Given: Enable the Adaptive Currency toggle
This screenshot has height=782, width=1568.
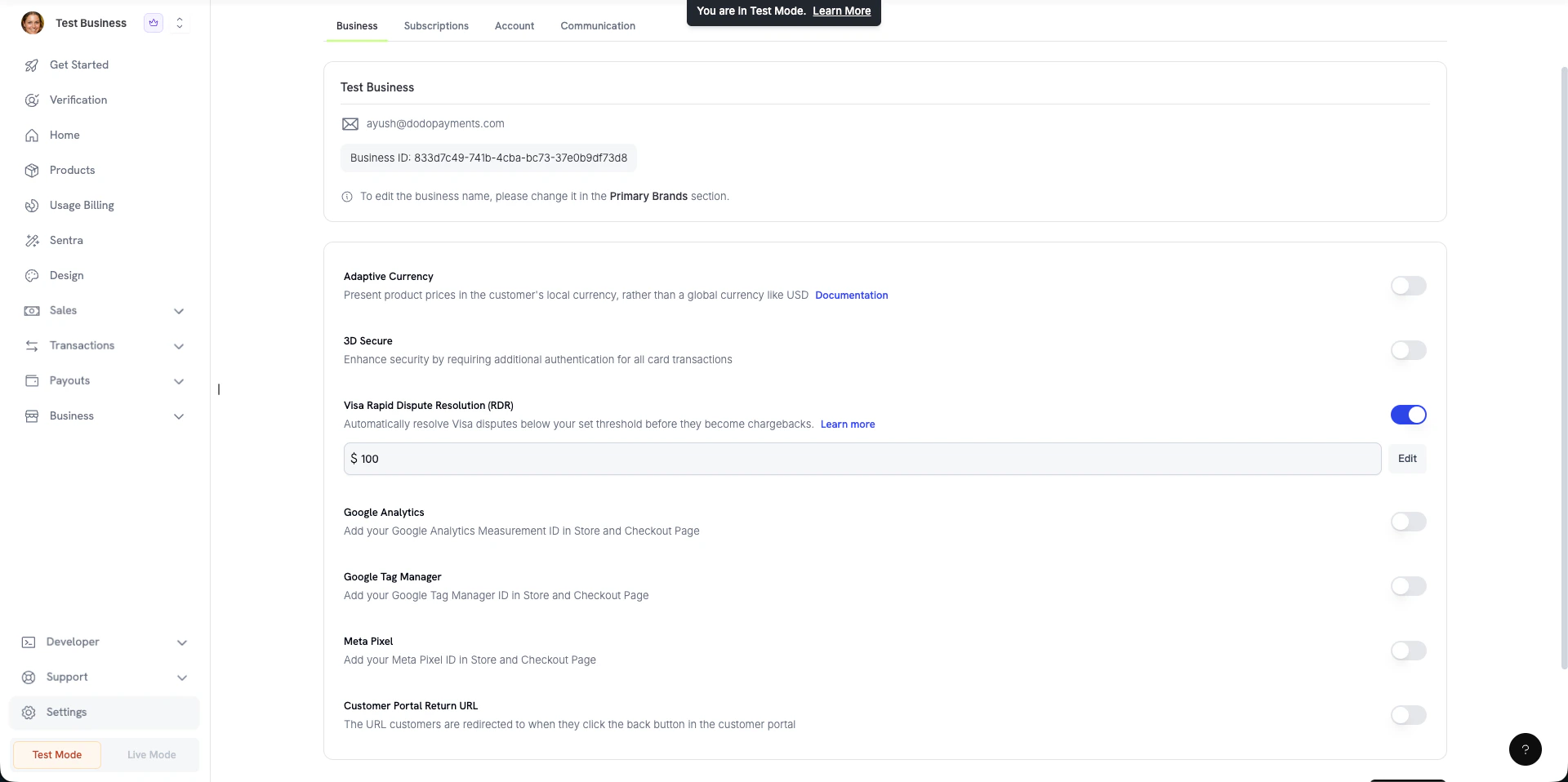Looking at the screenshot, I should [1408, 286].
